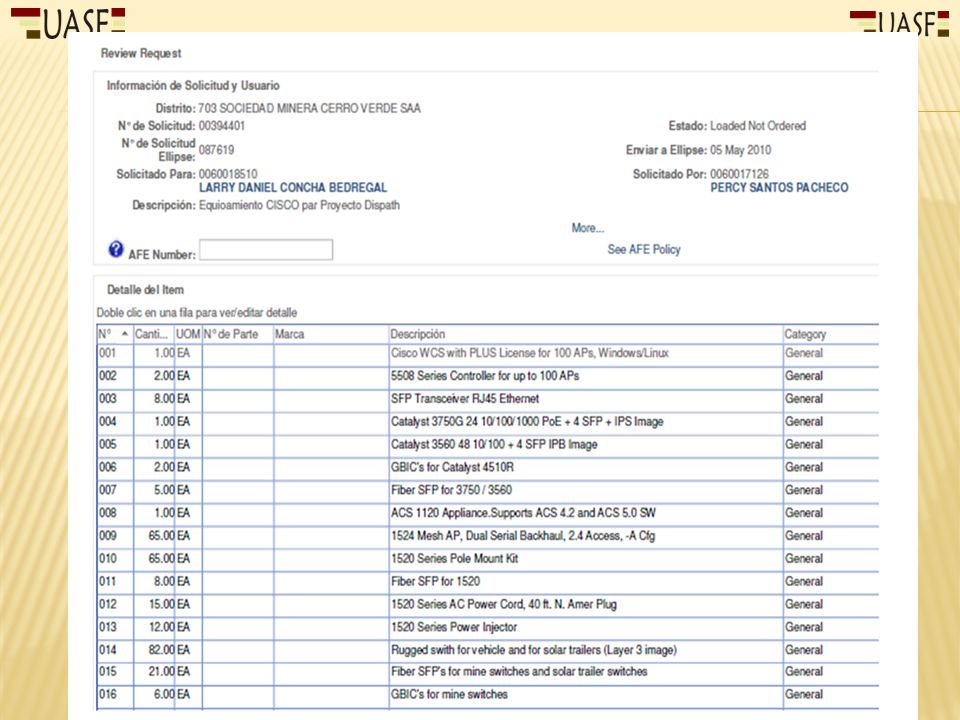Image resolution: width=960 pixels, height=720 pixels.
Task: Select row Fiber SFP for 3750 / 3560
Action: 488,490
